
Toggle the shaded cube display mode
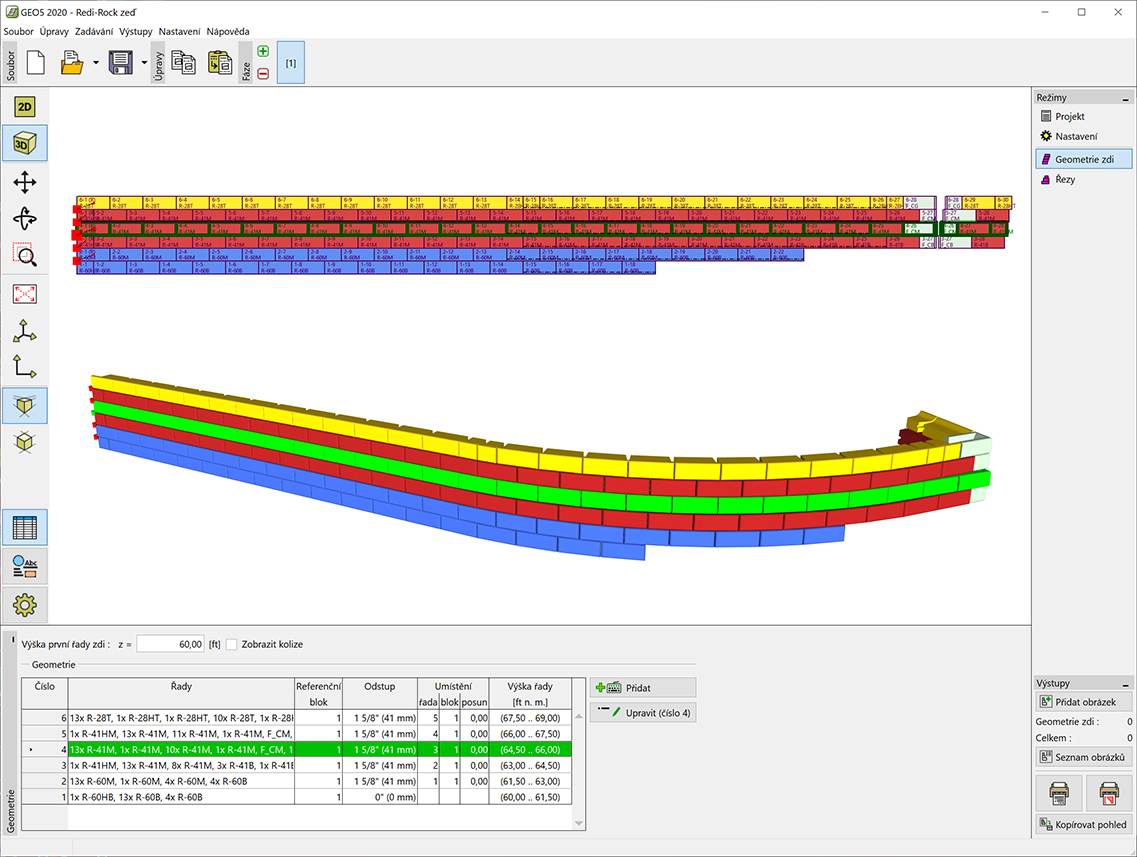[25, 405]
